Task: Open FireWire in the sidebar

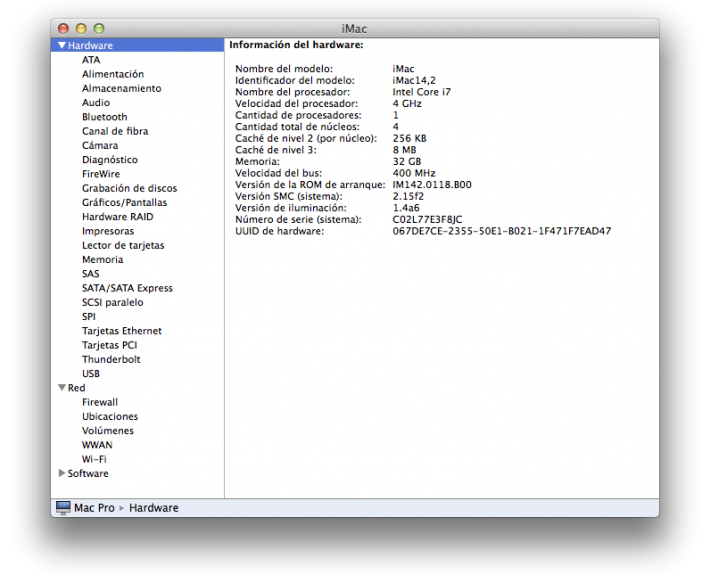Action: 101,174
